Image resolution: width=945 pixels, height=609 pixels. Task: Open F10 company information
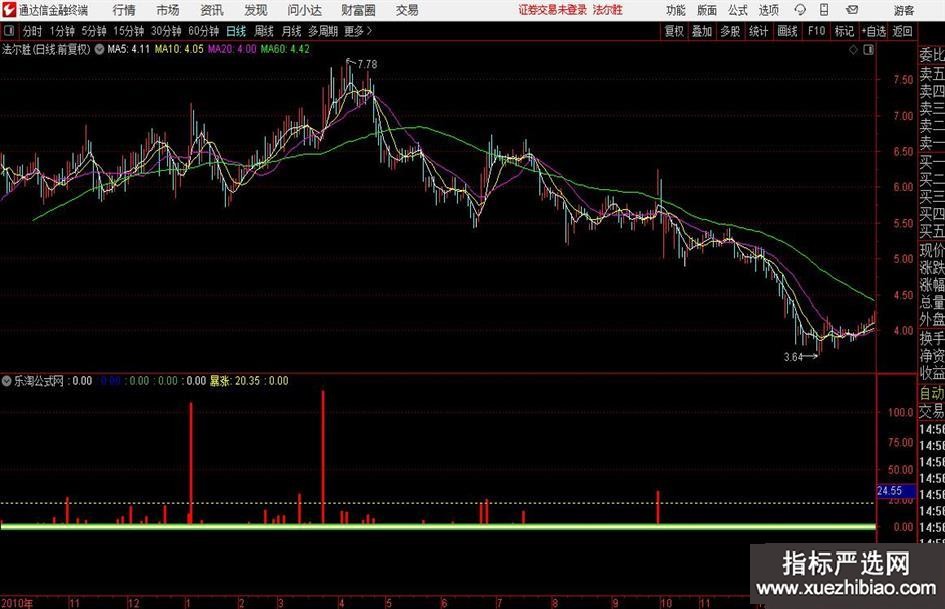(x=817, y=31)
